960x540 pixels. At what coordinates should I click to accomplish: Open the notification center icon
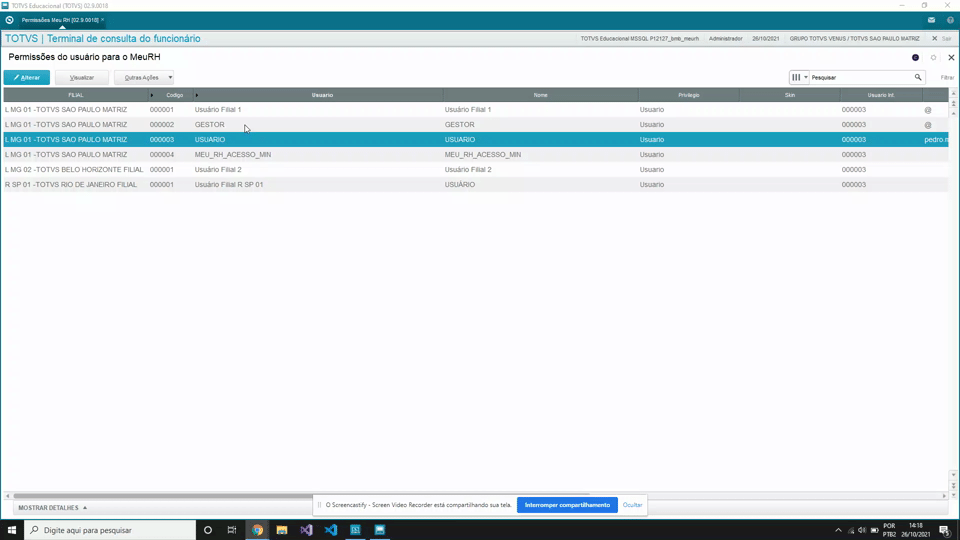945,530
